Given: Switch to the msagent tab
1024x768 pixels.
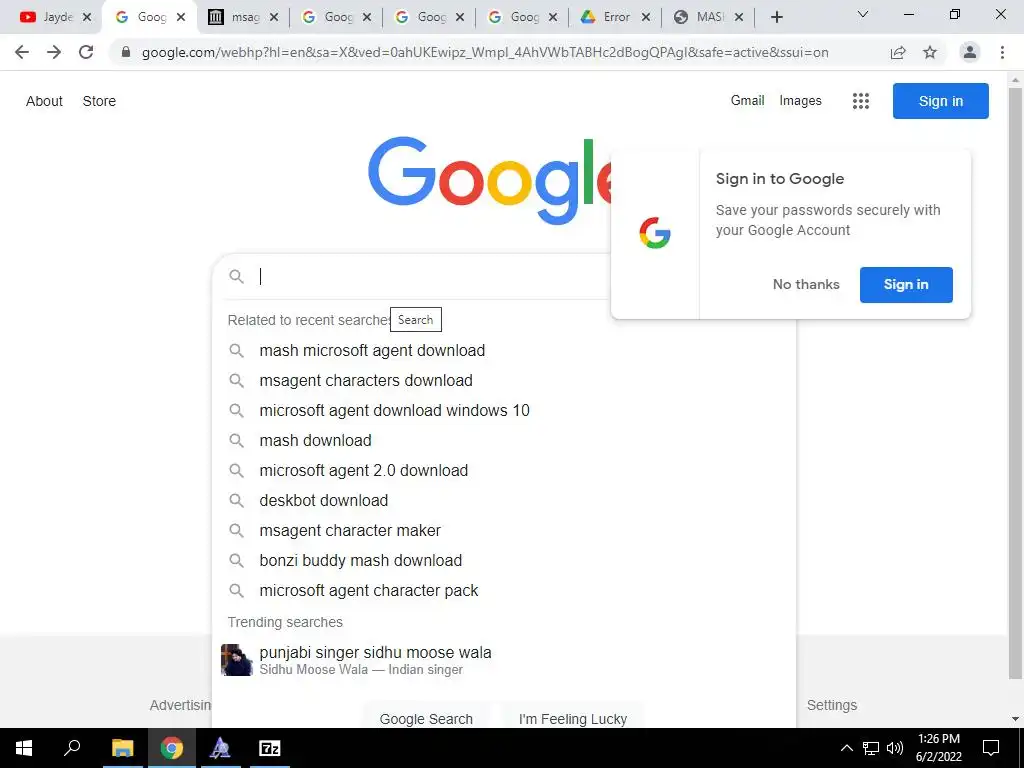Looking at the screenshot, I should [242, 17].
